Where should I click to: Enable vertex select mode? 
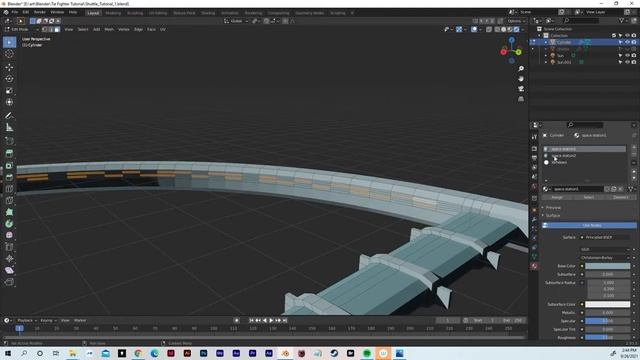pyautogui.click(x=44, y=29)
